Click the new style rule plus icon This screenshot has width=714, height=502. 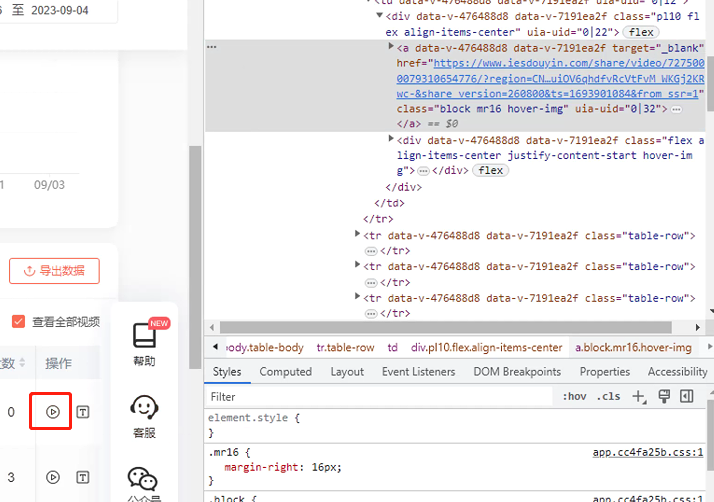click(x=639, y=397)
